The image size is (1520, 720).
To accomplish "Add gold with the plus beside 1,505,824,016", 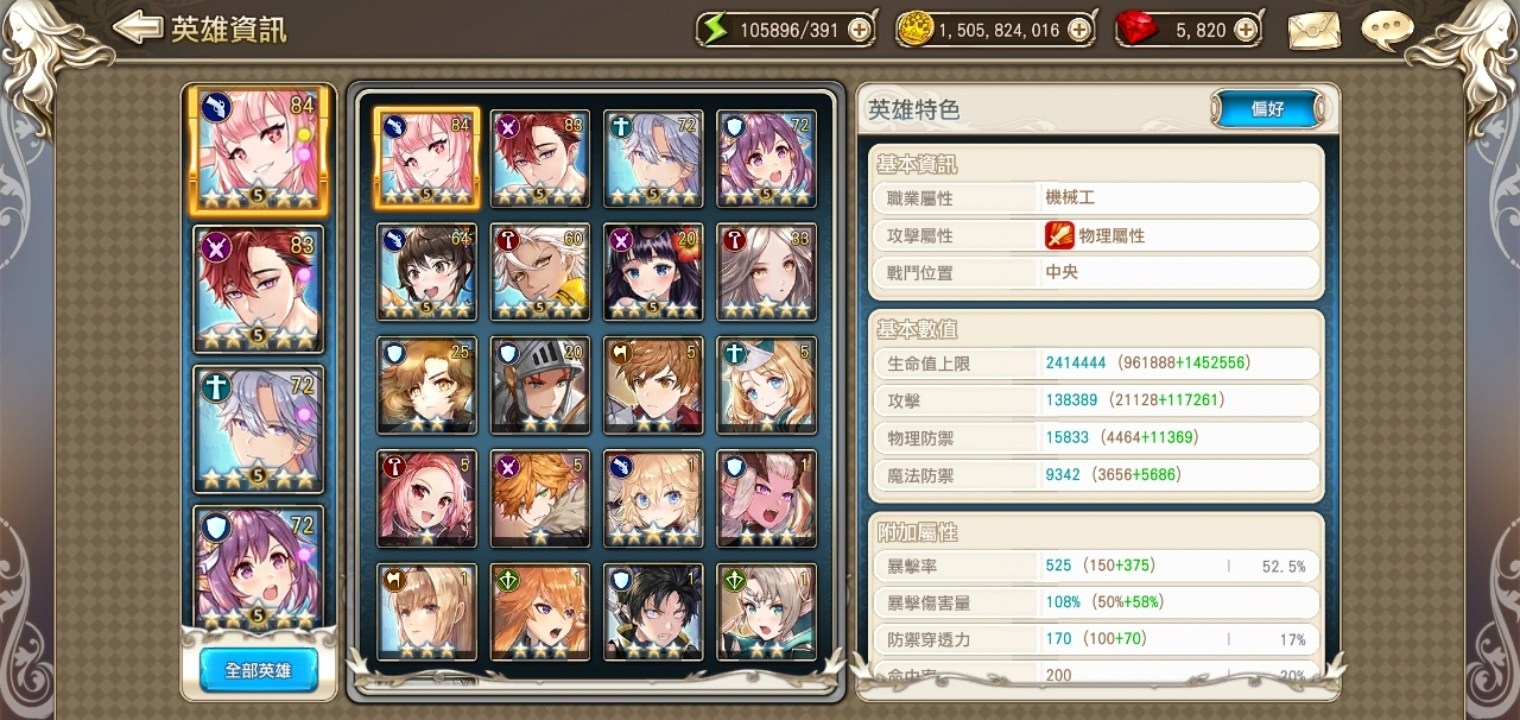I will [1078, 30].
